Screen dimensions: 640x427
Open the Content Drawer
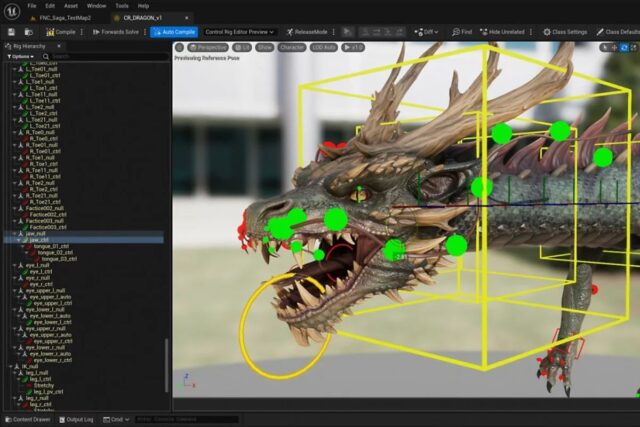pos(29,419)
